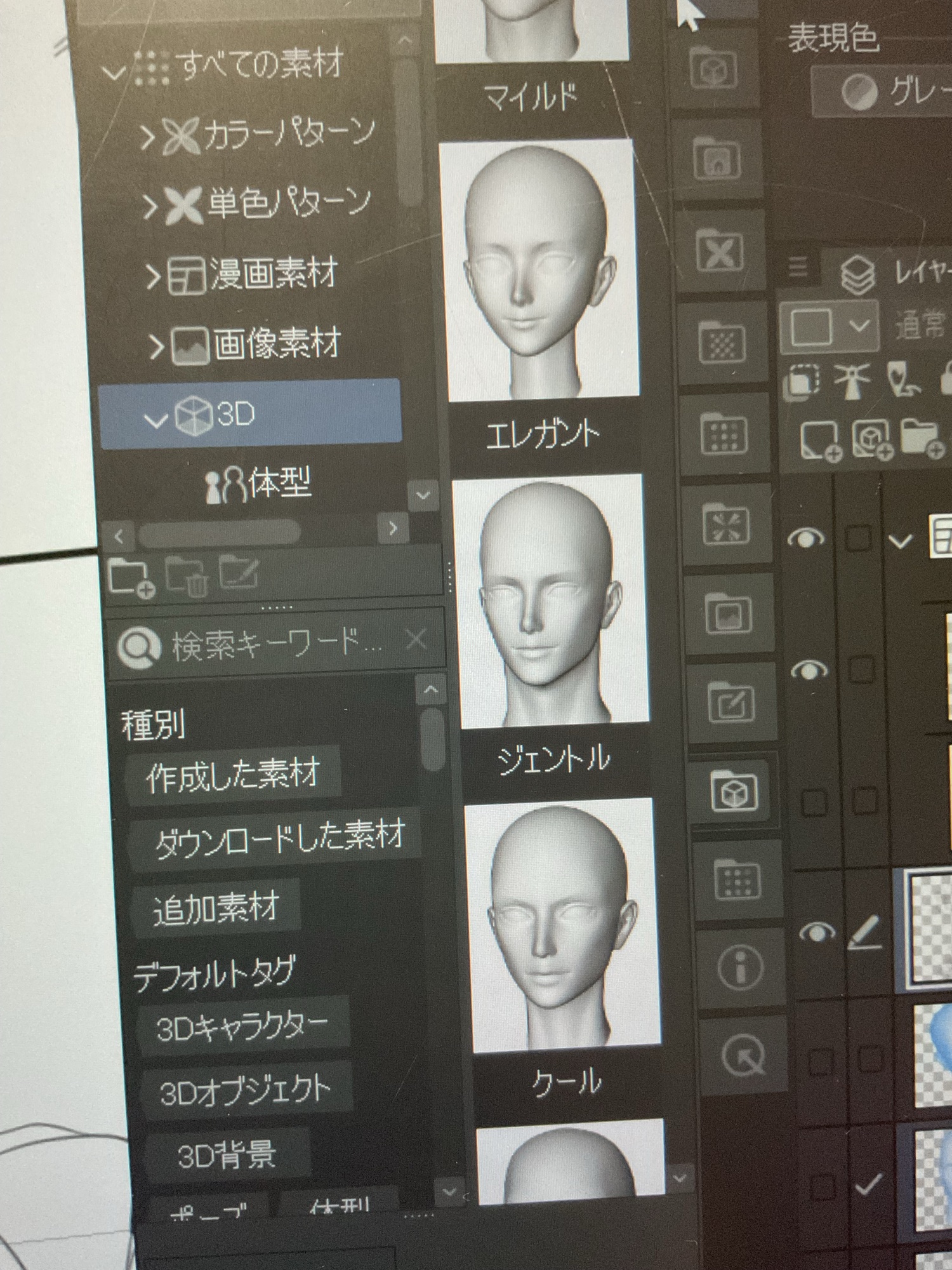The image size is (952, 1270).
Task: Open the layer color dropdown arrow
Action: pos(859,325)
